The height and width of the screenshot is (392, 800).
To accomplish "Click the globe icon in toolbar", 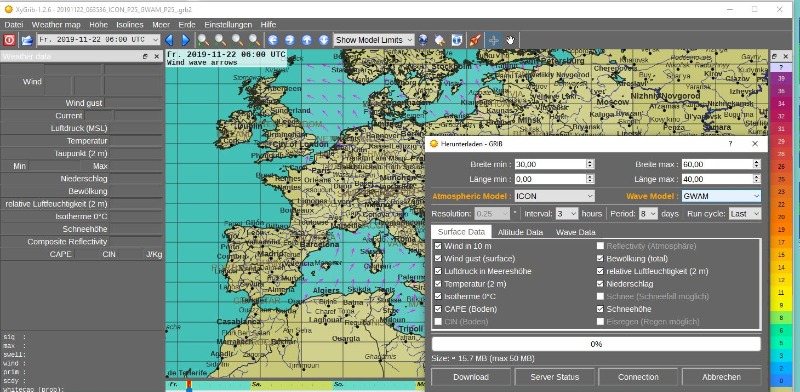I will [423, 40].
